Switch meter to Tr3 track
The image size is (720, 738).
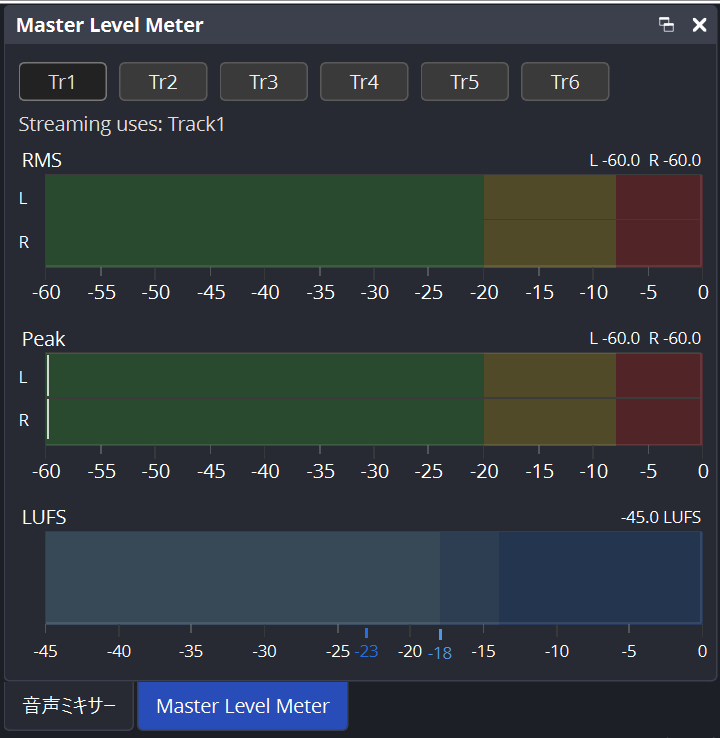(264, 81)
